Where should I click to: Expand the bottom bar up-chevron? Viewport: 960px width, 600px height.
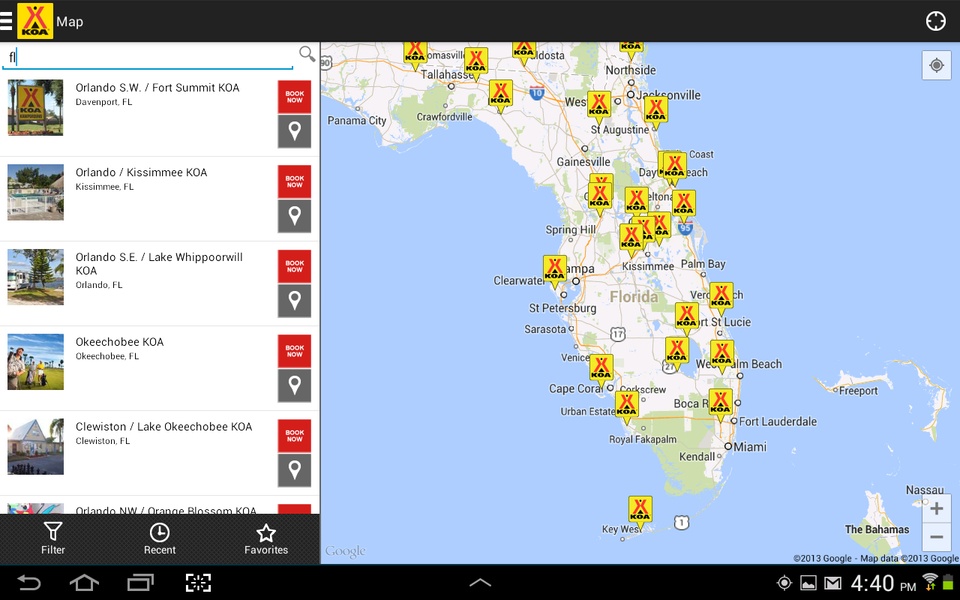pyautogui.click(x=480, y=583)
